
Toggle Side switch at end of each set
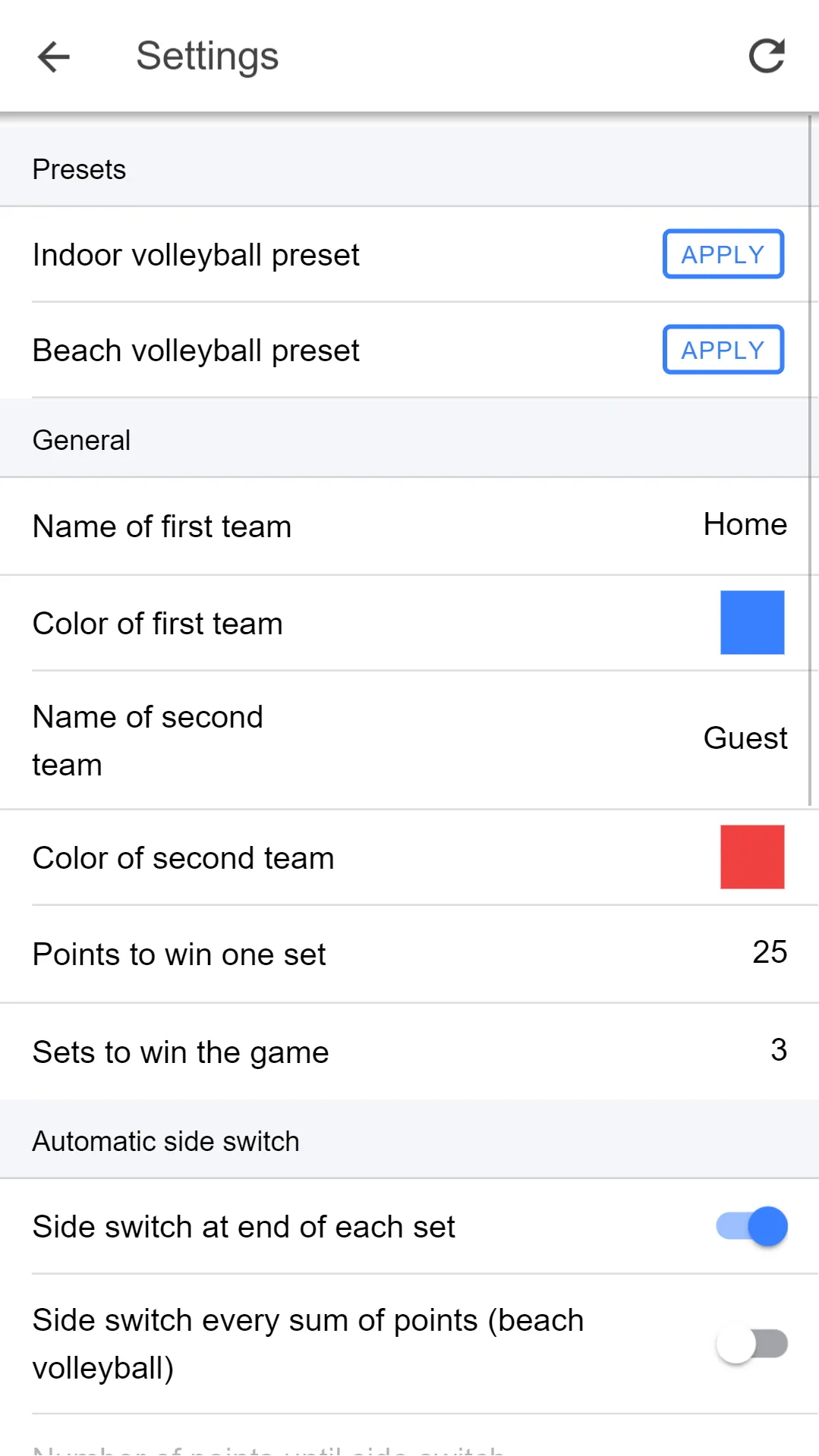pyautogui.click(x=752, y=1226)
